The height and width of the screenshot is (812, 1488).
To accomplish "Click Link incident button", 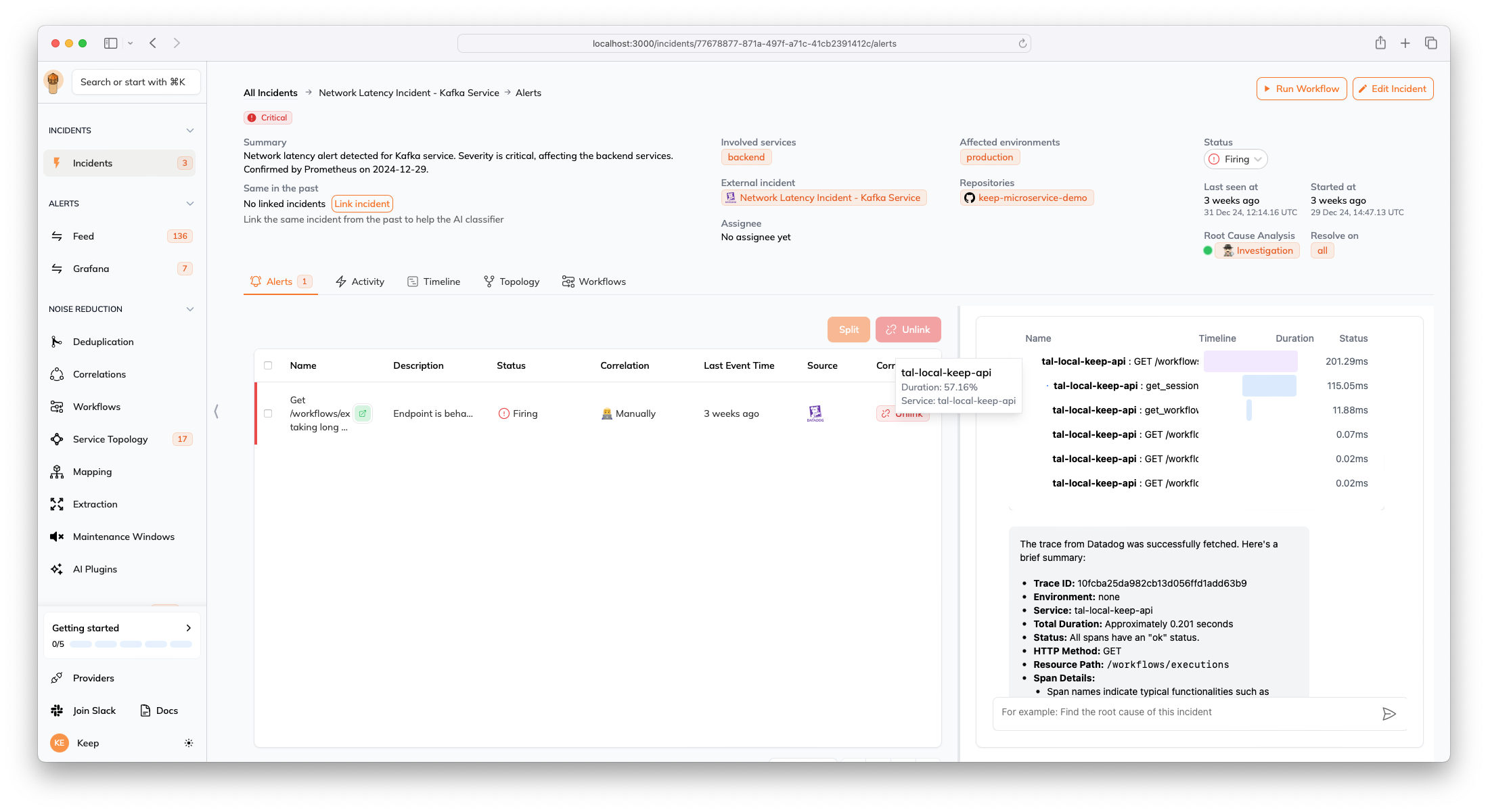I will click(362, 204).
